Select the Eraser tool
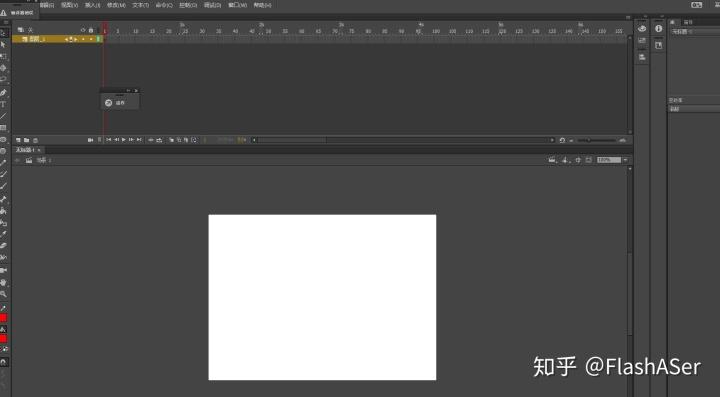 click(3, 246)
